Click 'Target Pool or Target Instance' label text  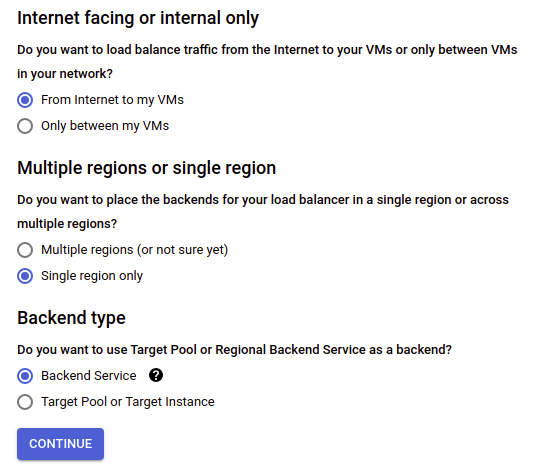128,402
